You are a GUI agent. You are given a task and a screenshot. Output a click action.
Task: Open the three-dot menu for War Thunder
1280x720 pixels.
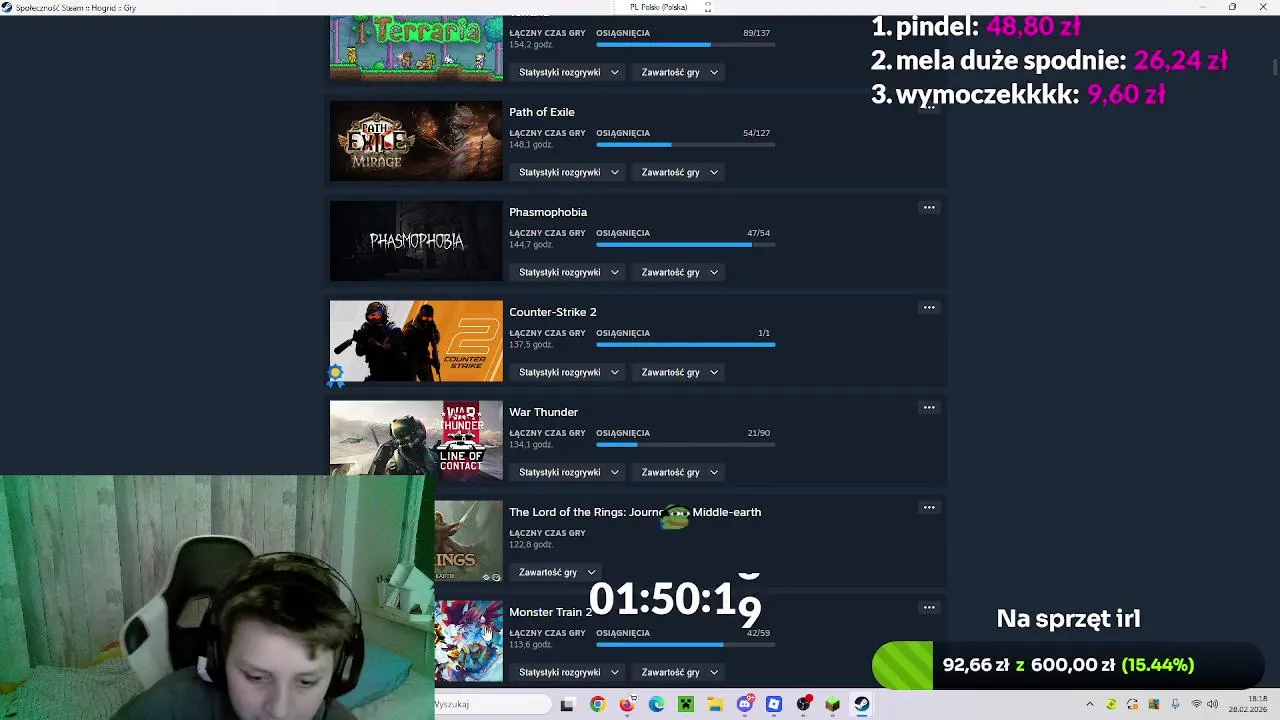929,408
